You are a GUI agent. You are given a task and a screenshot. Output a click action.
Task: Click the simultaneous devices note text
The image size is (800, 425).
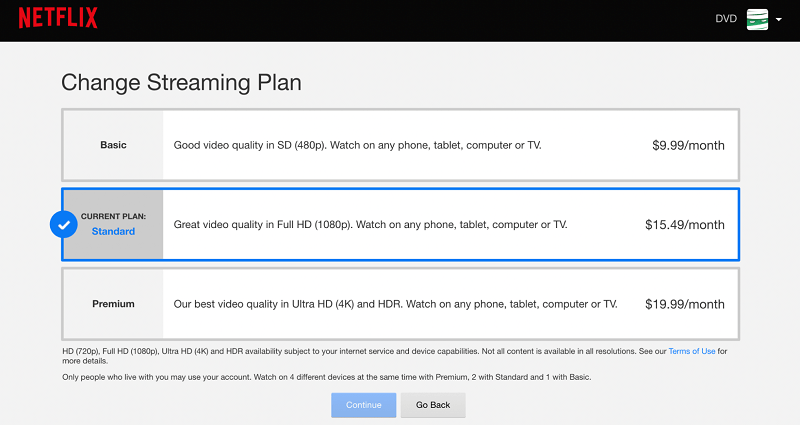pyautogui.click(x=327, y=377)
